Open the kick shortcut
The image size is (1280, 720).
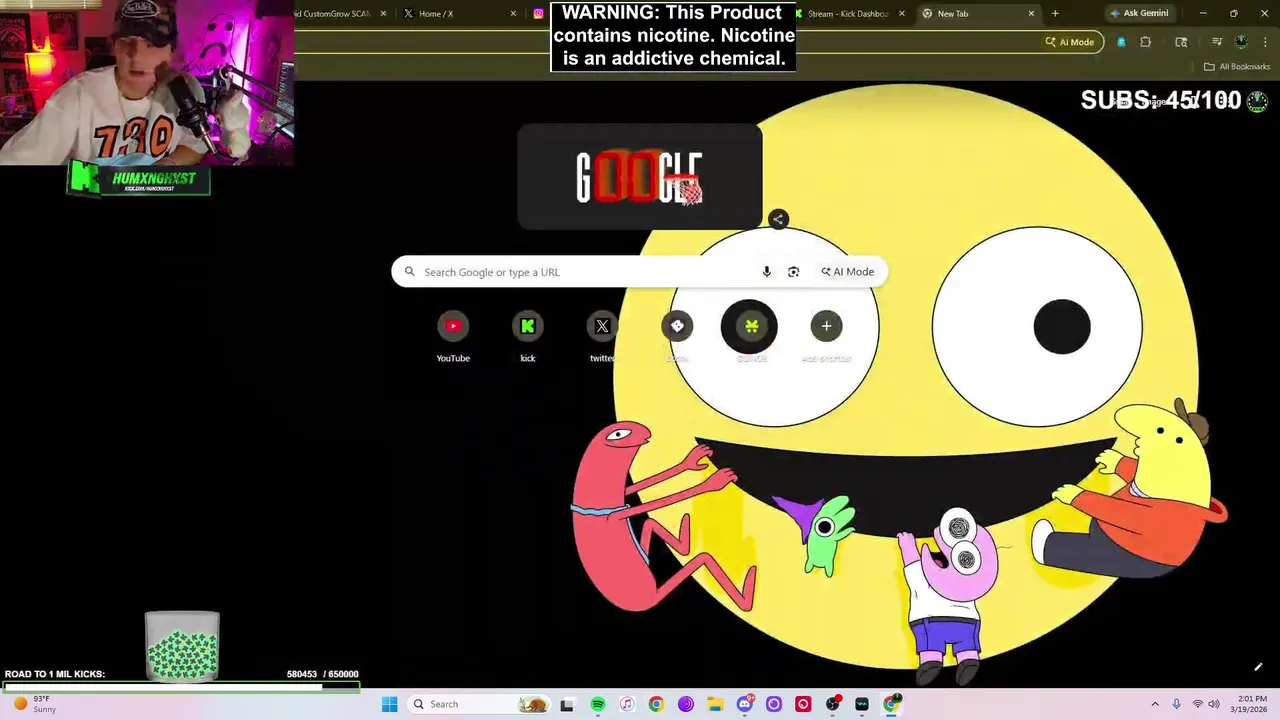coord(527,336)
